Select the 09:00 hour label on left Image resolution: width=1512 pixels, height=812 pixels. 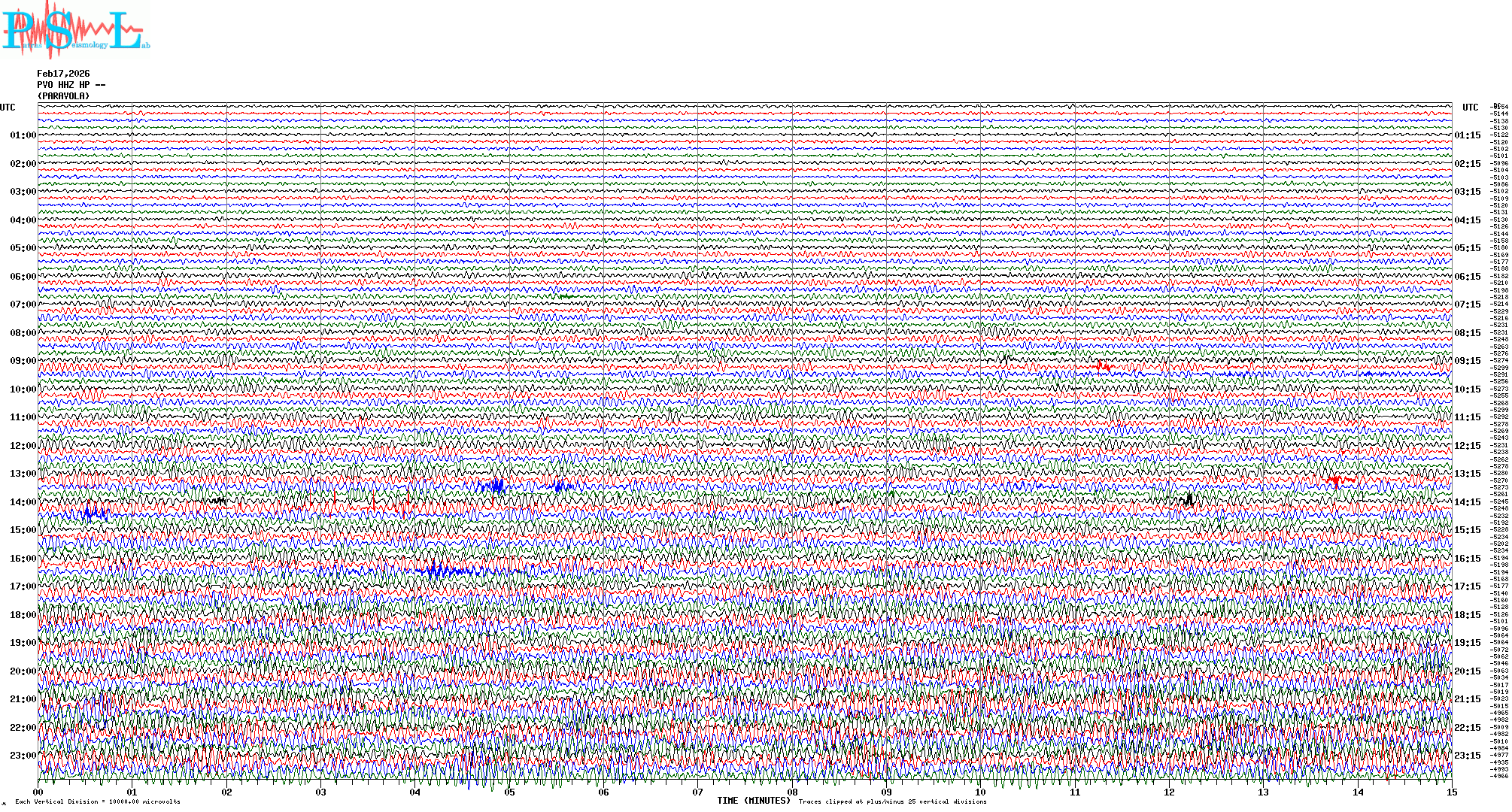point(23,361)
